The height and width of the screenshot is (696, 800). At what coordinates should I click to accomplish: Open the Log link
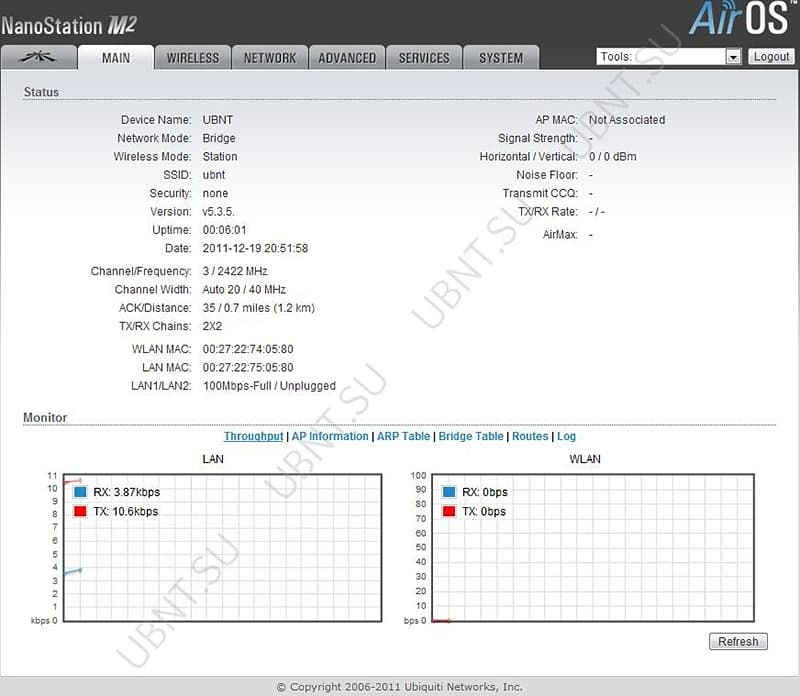click(x=566, y=436)
